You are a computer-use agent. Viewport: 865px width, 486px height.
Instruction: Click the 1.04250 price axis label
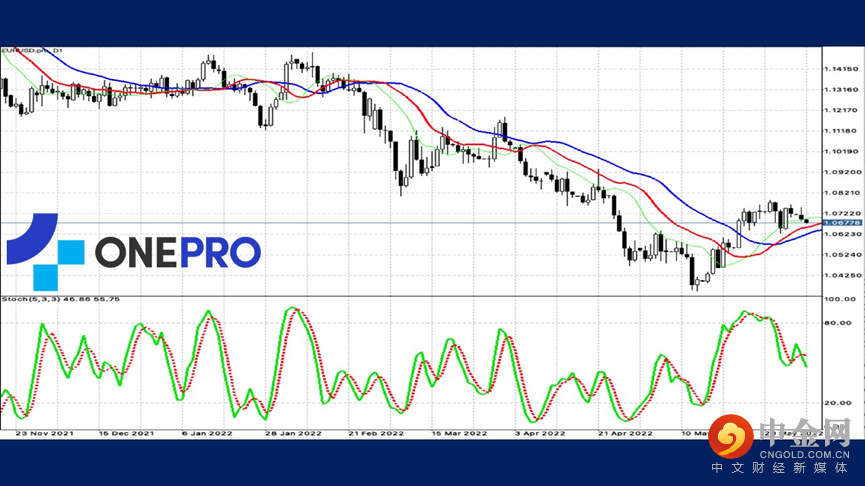(841, 275)
